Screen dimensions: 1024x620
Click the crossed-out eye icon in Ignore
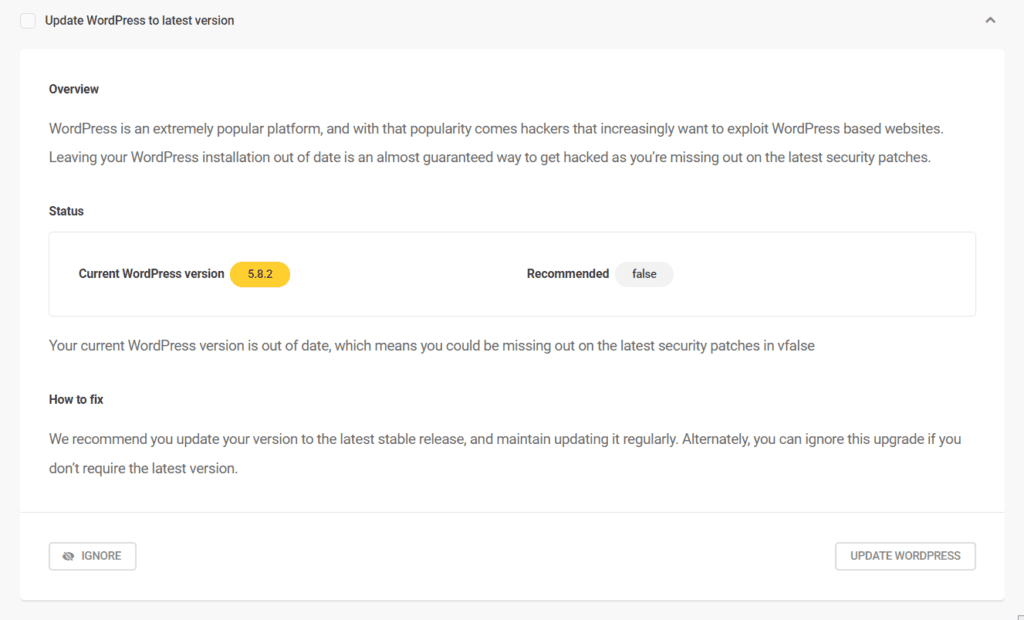tap(68, 556)
